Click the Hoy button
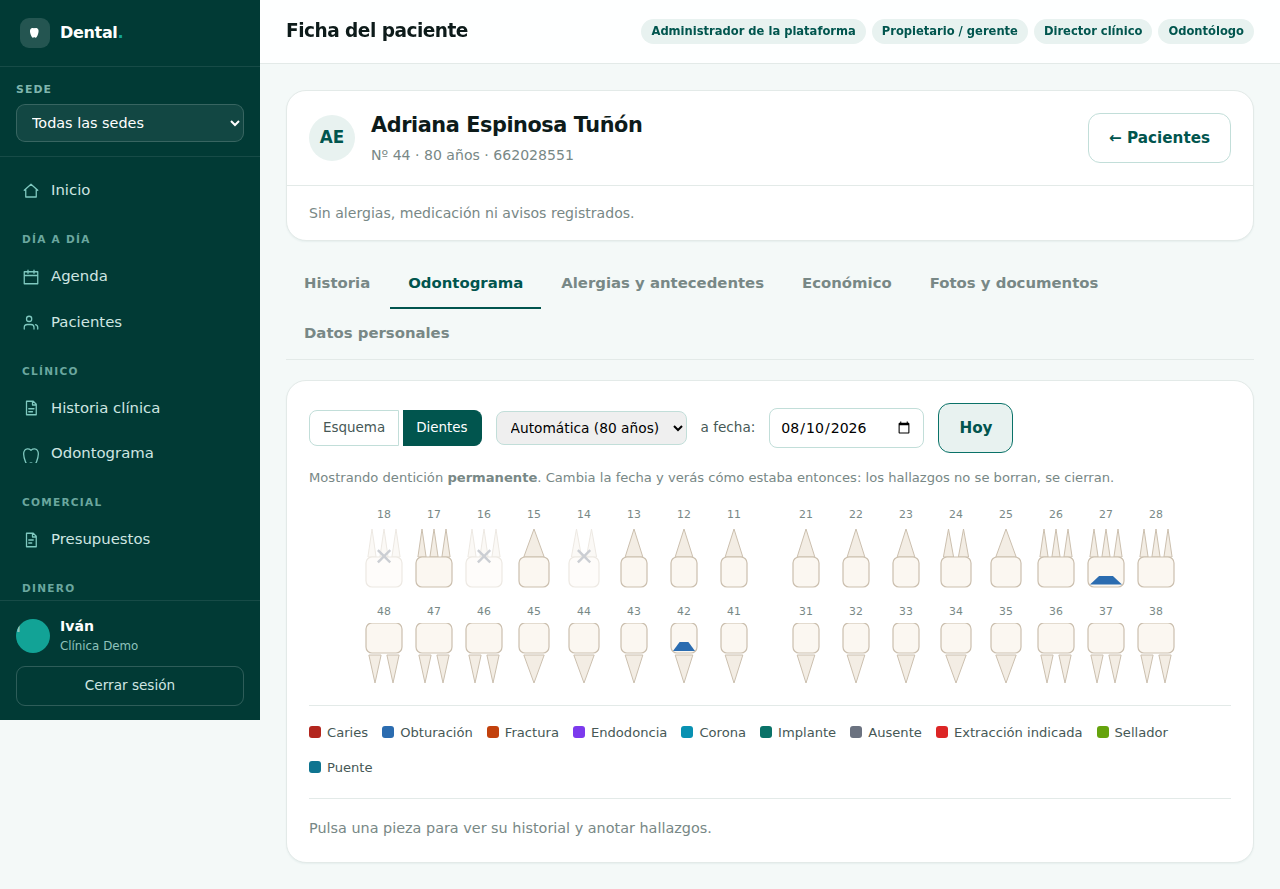The width and height of the screenshot is (1280, 889). [975, 428]
